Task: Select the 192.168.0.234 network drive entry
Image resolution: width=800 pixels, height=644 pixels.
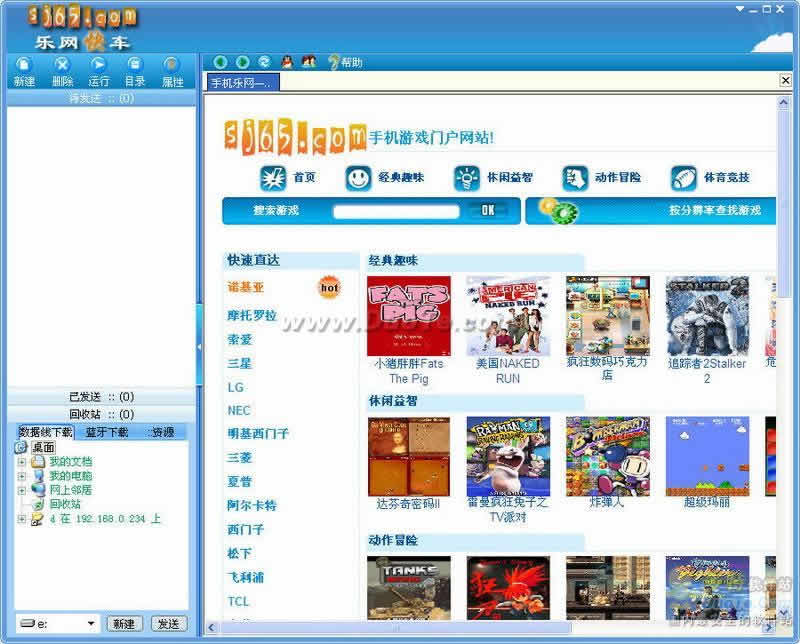Action: (105, 519)
